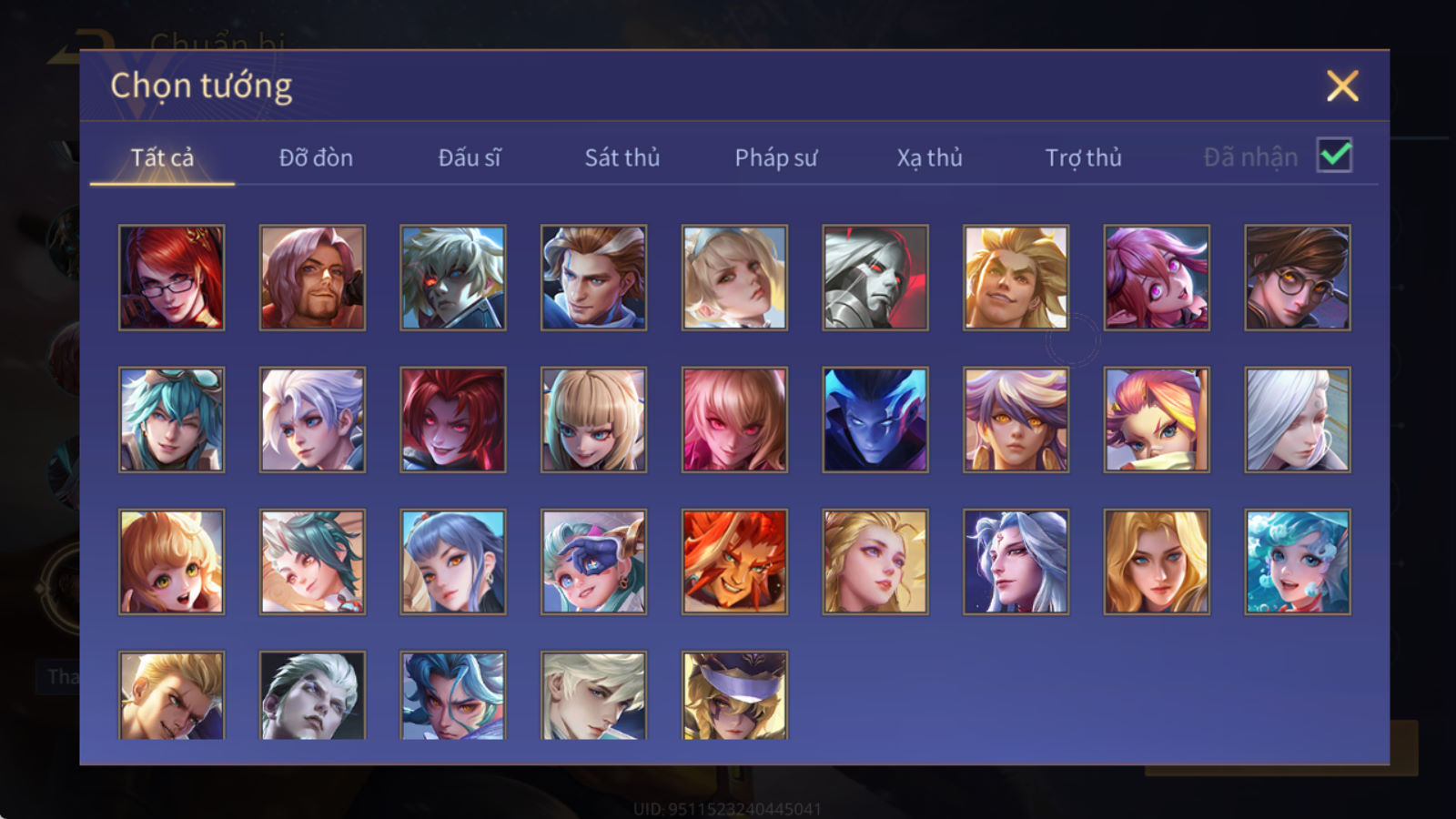This screenshot has height=819, width=1456.
Task: Select the Tất cả tab
Action: (x=162, y=157)
